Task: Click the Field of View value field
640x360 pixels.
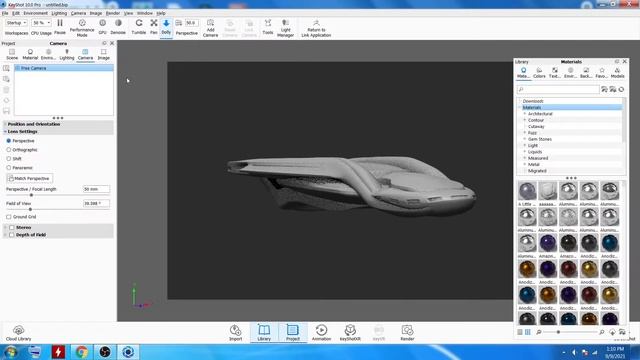Action: (x=96, y=203)
